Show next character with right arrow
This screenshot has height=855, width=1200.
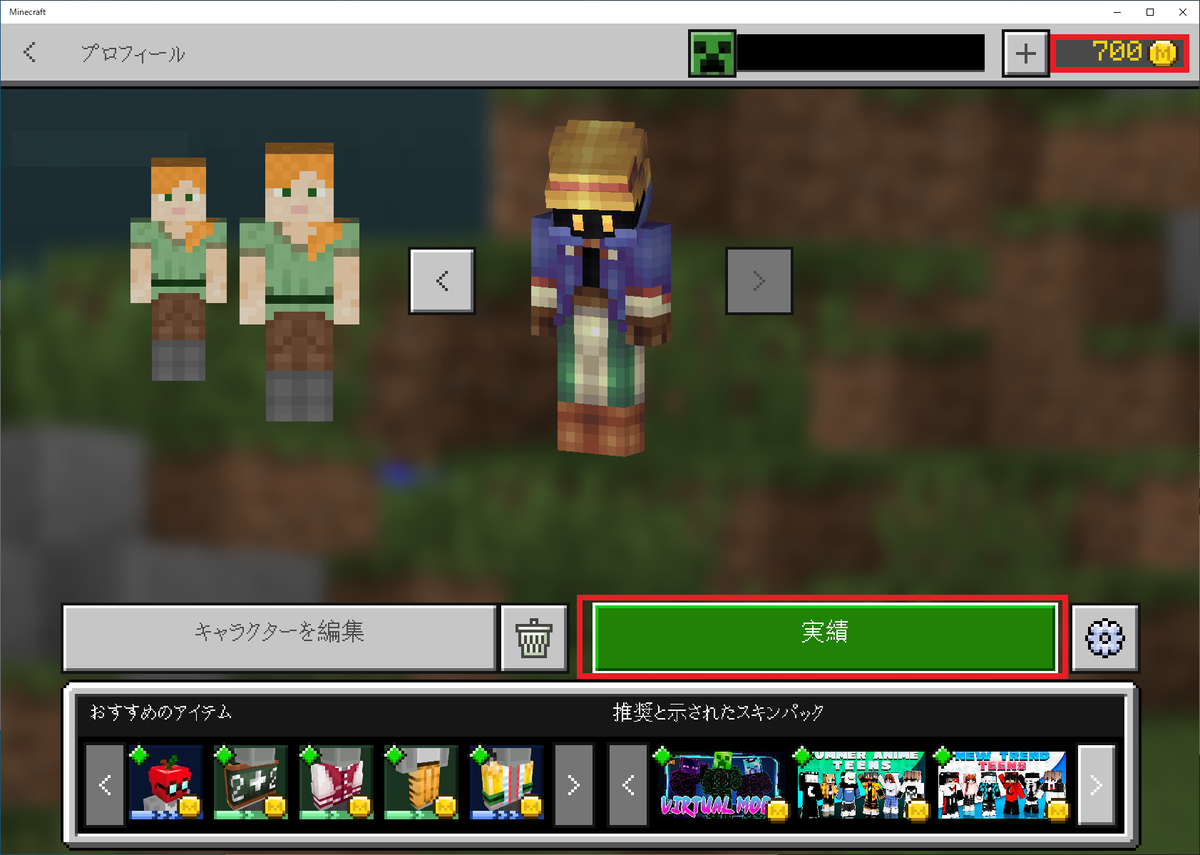click(x=759, y=281)
